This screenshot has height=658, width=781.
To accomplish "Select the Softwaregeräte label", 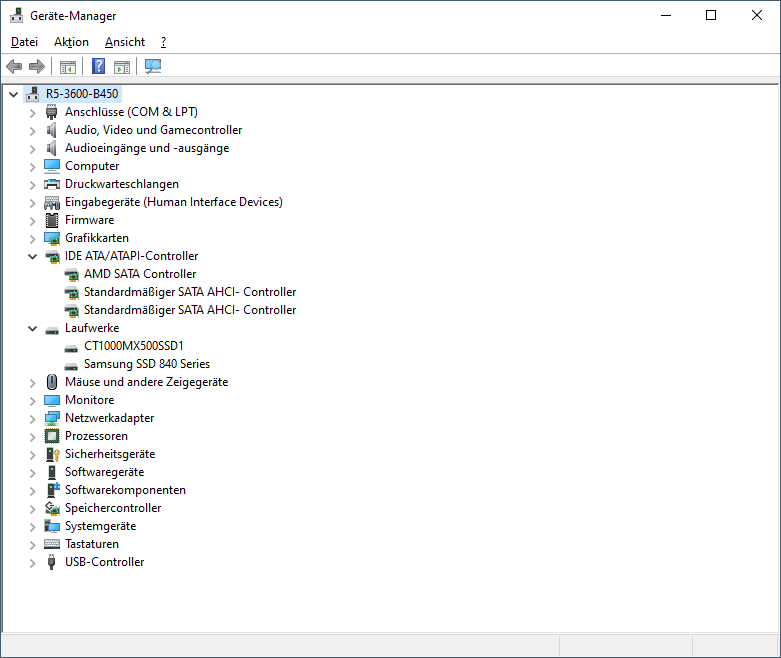I will tap(105, 472).
